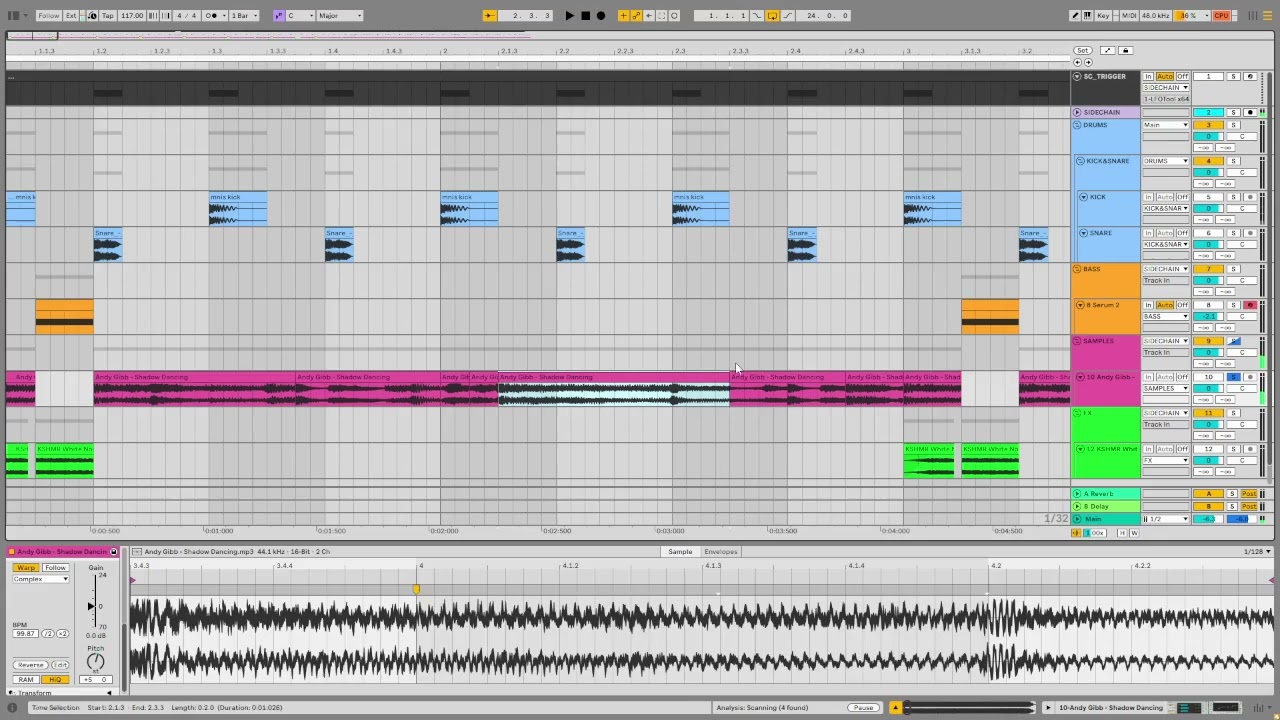Stop playback with the Stop button

pos(585,15)
